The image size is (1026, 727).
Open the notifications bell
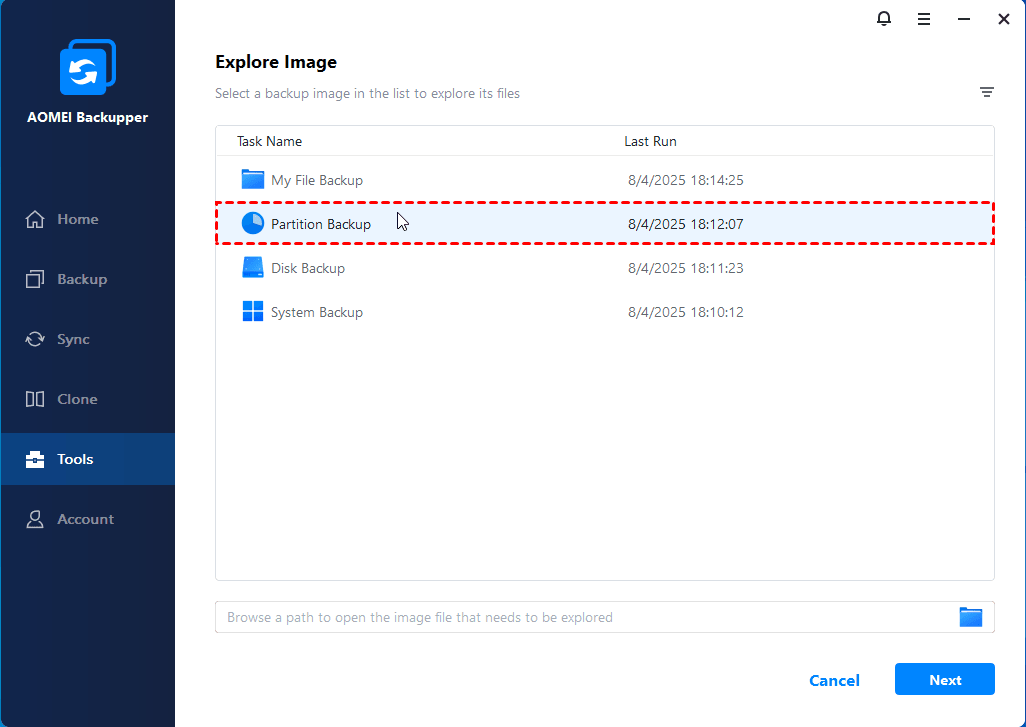884,18
